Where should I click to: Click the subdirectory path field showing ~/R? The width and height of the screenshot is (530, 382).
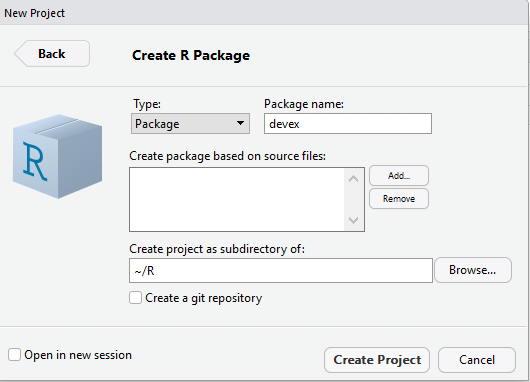281,270
